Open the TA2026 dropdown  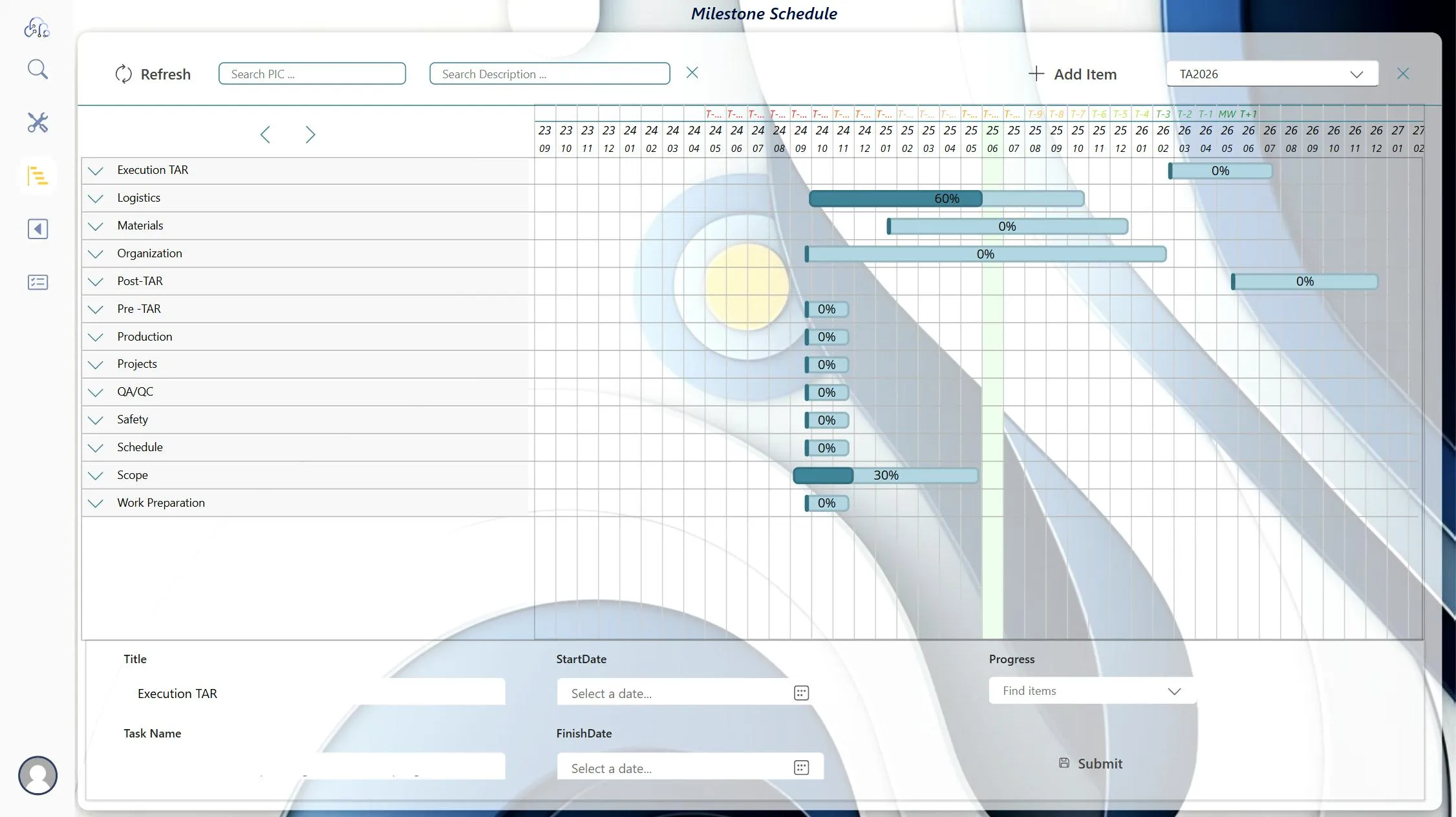(x=1272, y=74)
